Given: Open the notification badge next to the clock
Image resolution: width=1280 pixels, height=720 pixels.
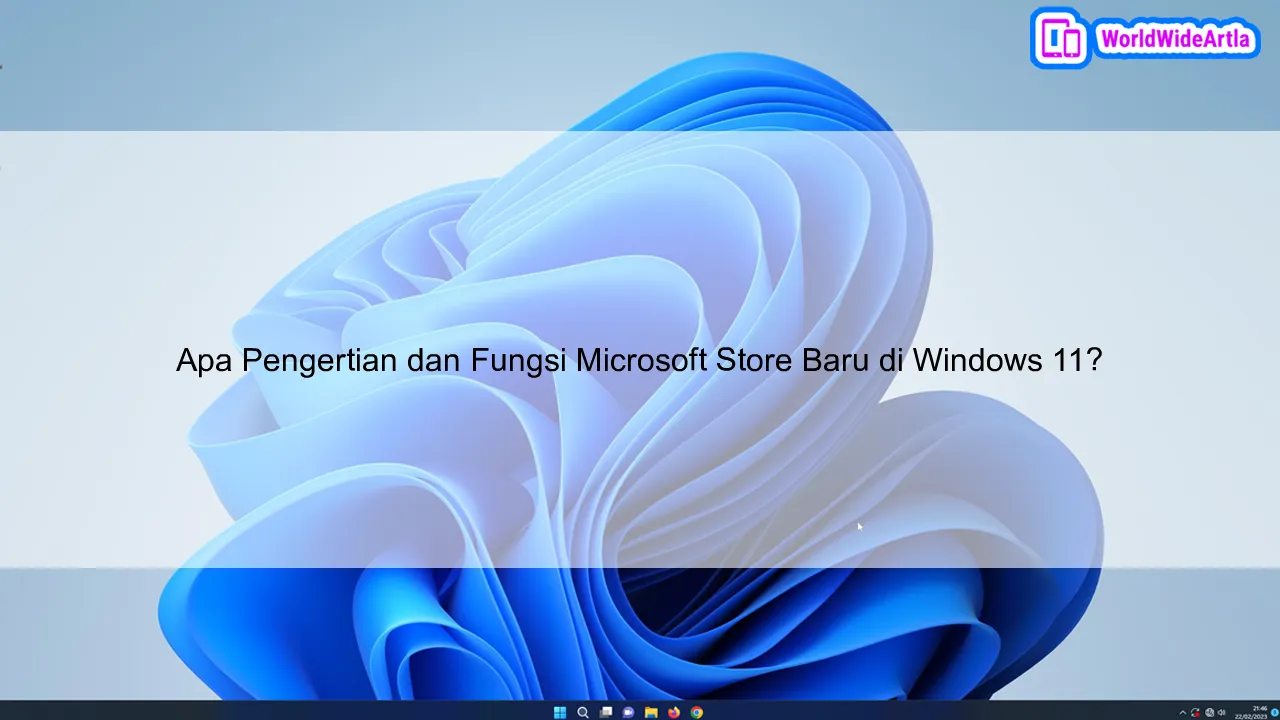Looking at the screenshot, I should 1275,712.
